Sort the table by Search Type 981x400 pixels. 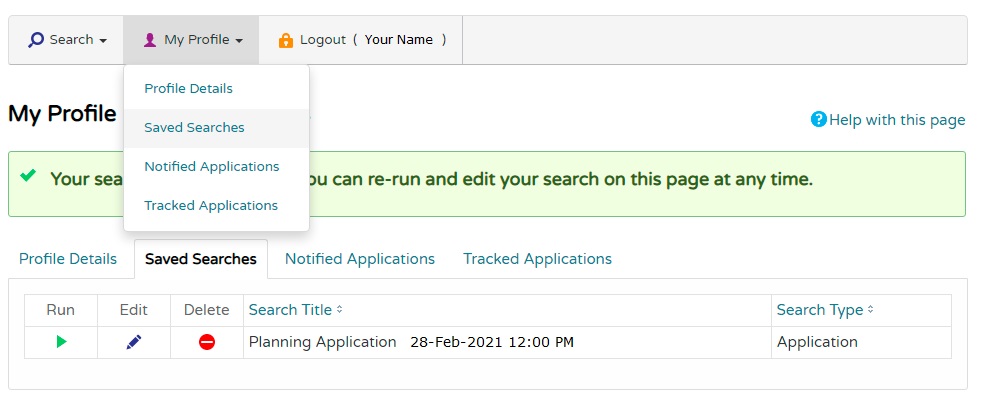824,310
